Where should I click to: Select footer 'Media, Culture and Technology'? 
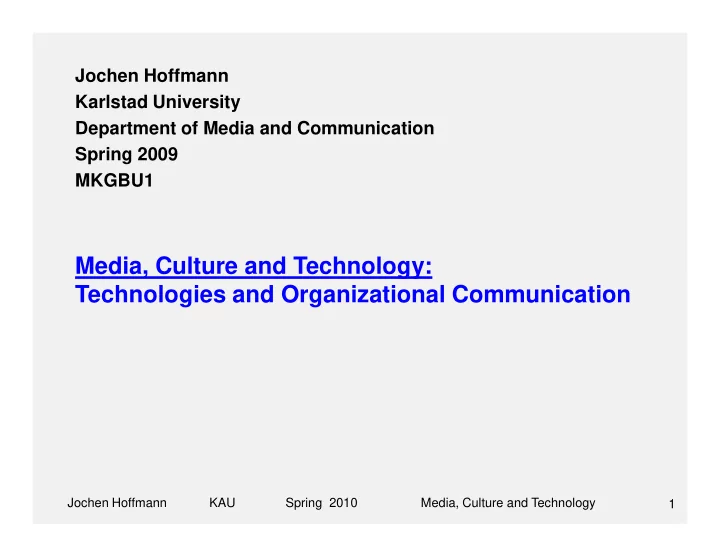(x=508, y=503)
